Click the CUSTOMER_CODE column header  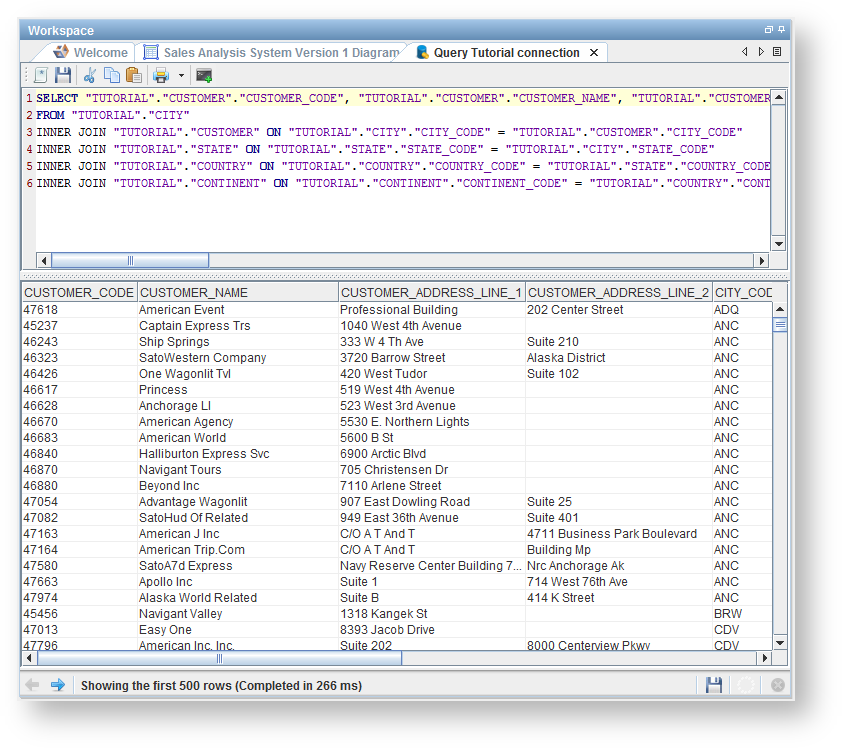point(78,293)
